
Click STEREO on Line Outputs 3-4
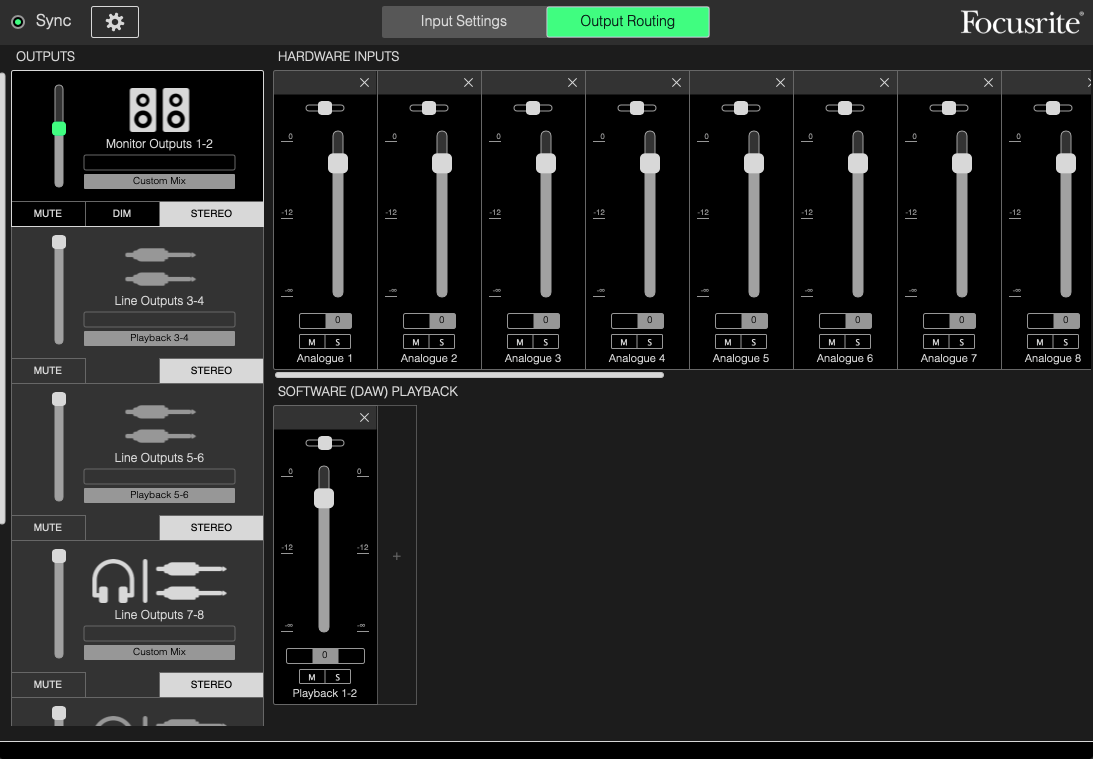coord(211,370)
